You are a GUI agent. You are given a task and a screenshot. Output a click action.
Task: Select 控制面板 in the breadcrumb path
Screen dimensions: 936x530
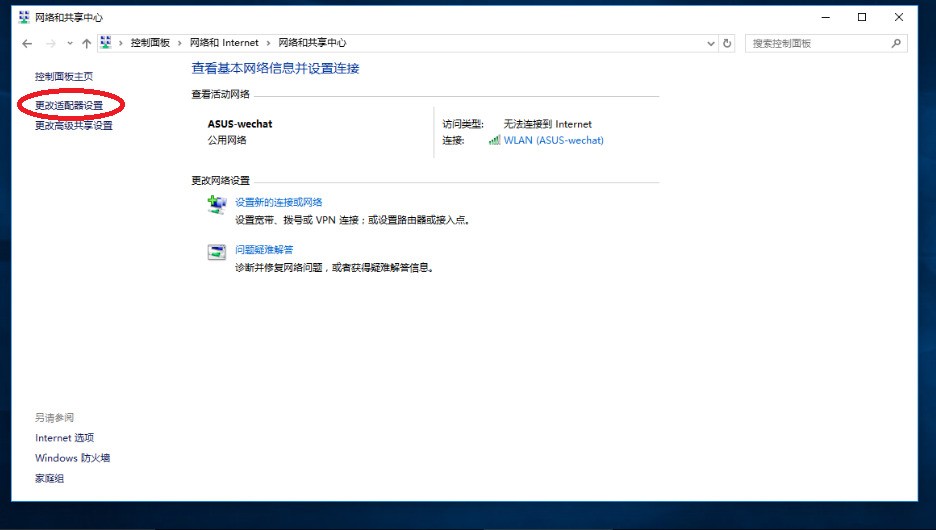150,43
